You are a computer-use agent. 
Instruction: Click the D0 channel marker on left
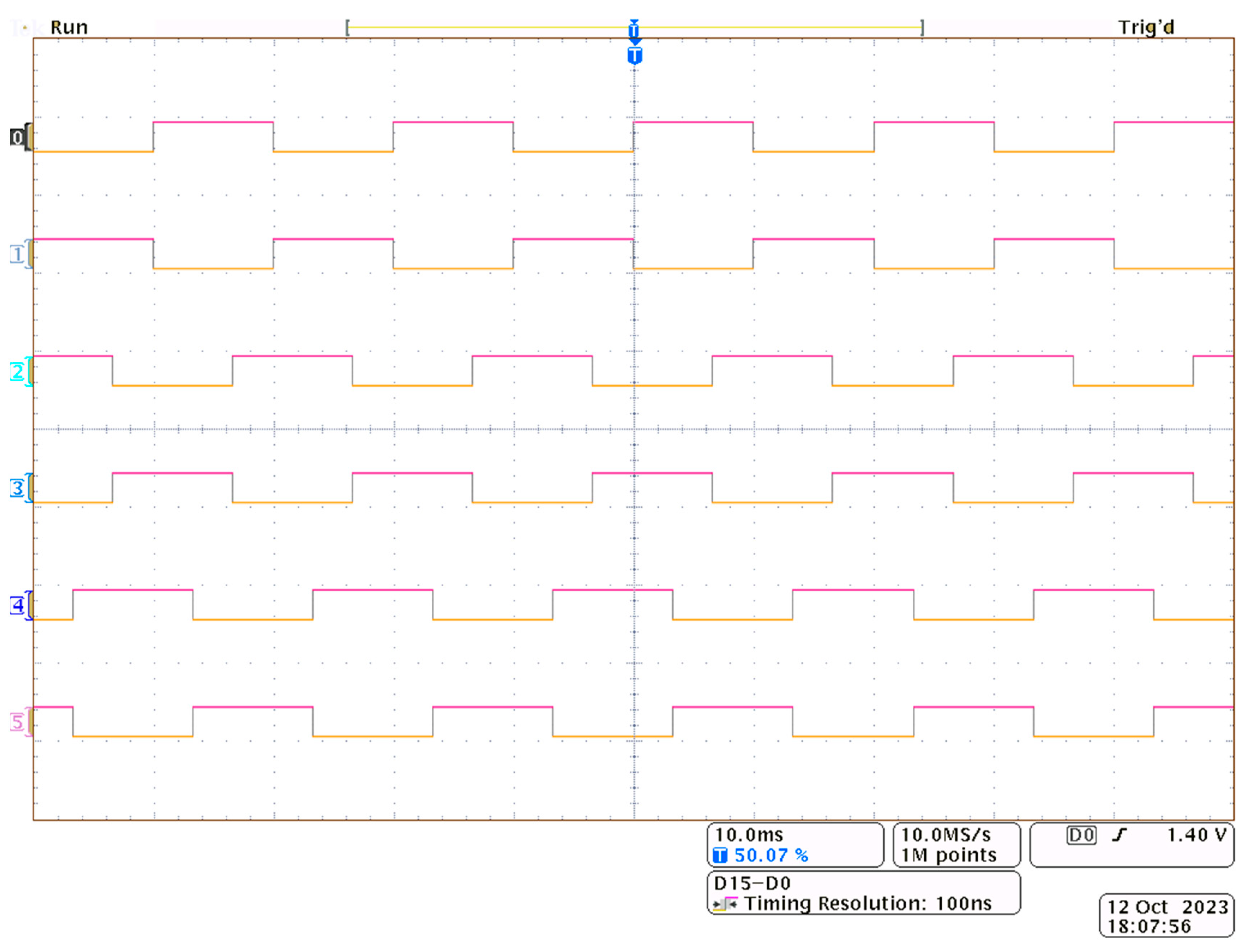17,138
